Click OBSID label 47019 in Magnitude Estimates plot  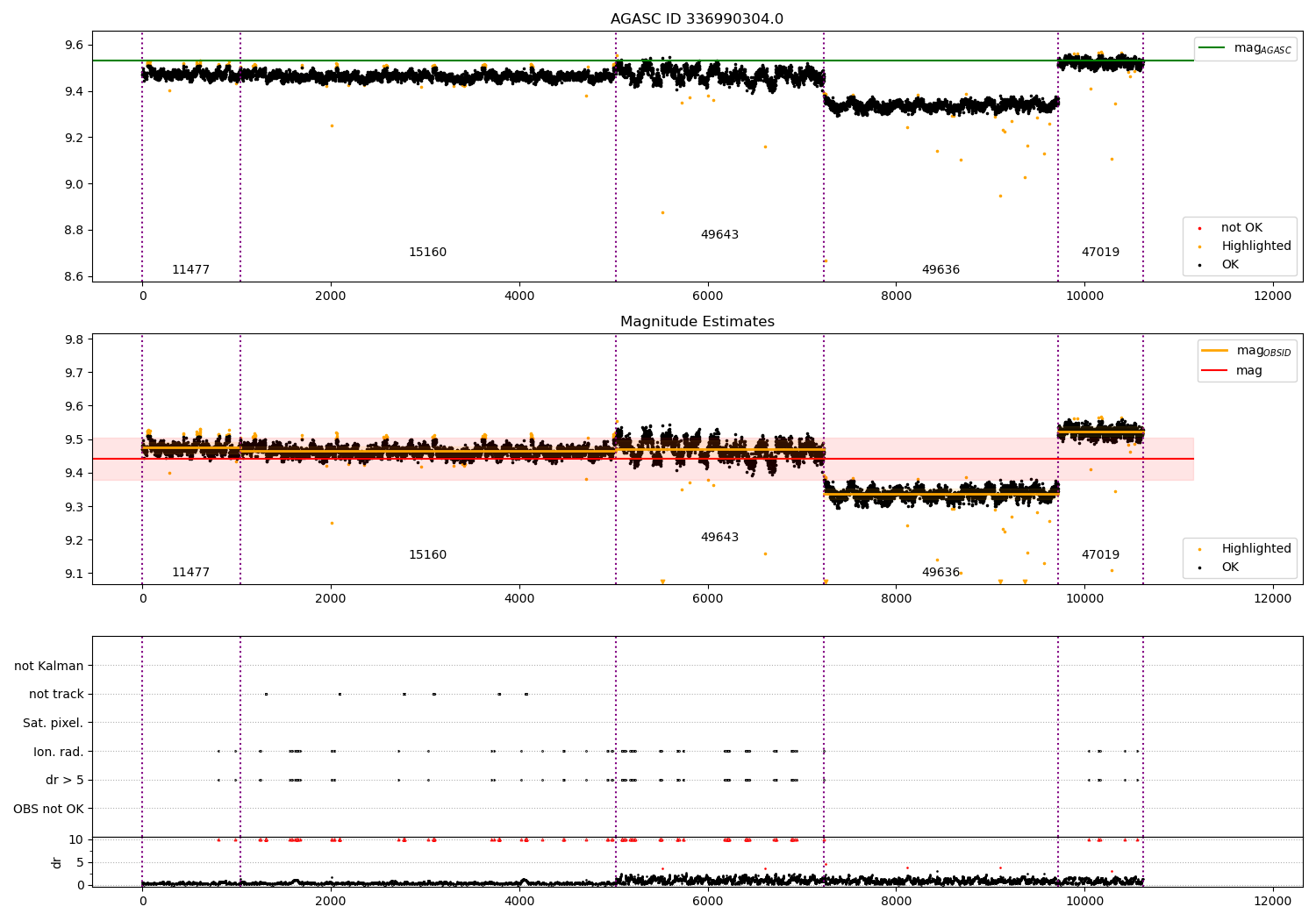tap(1100, 555)
